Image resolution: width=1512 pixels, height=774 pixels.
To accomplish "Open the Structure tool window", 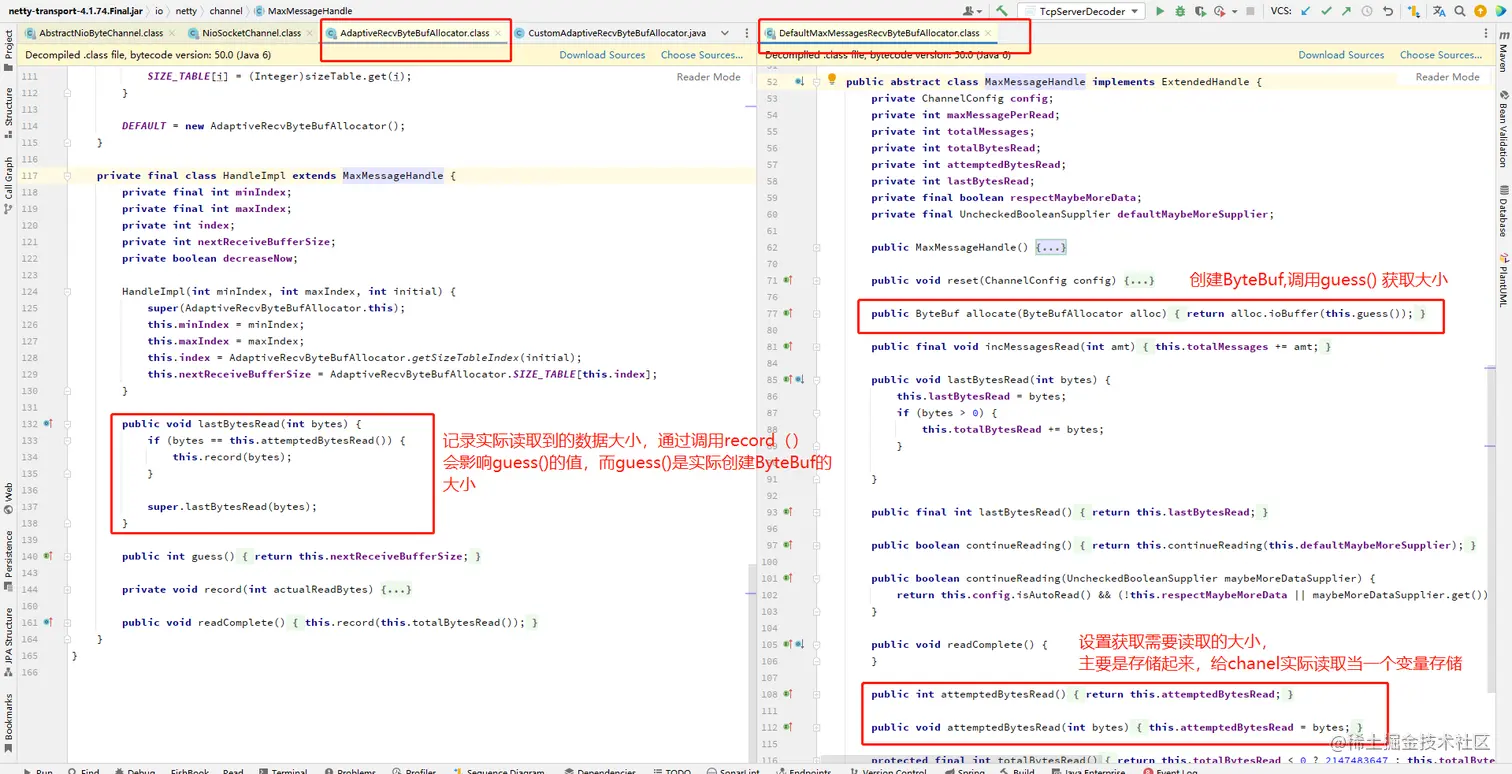I will point(8,112).
